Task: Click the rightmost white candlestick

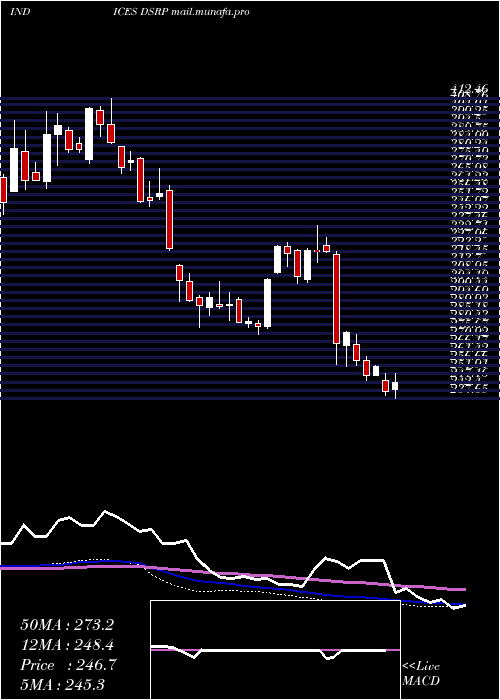Action: (x=395, y=386)
